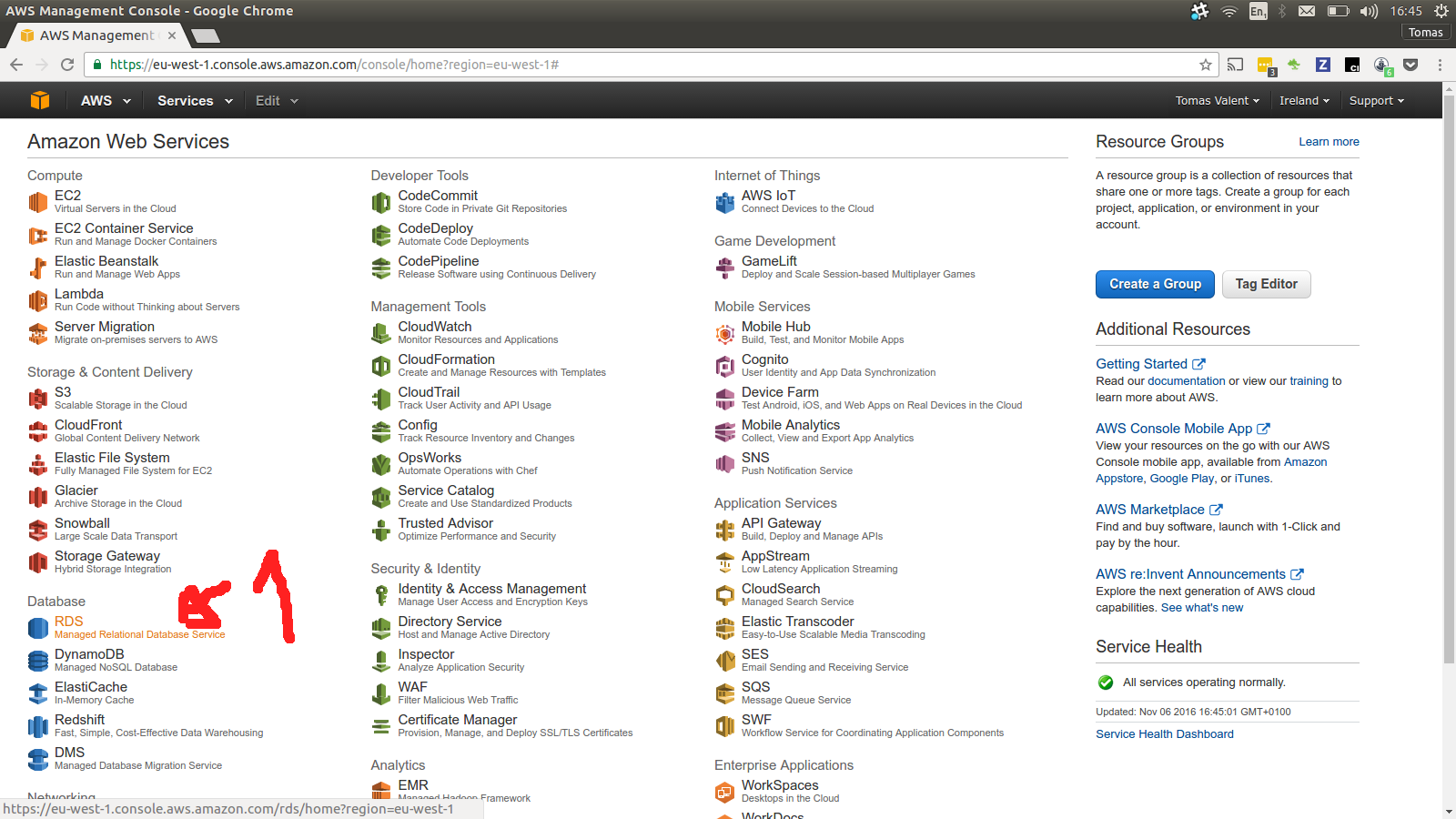Open the Tomas Valent account menu
The width and height of the screenshot is (1456, 819).
(1217, 100)
